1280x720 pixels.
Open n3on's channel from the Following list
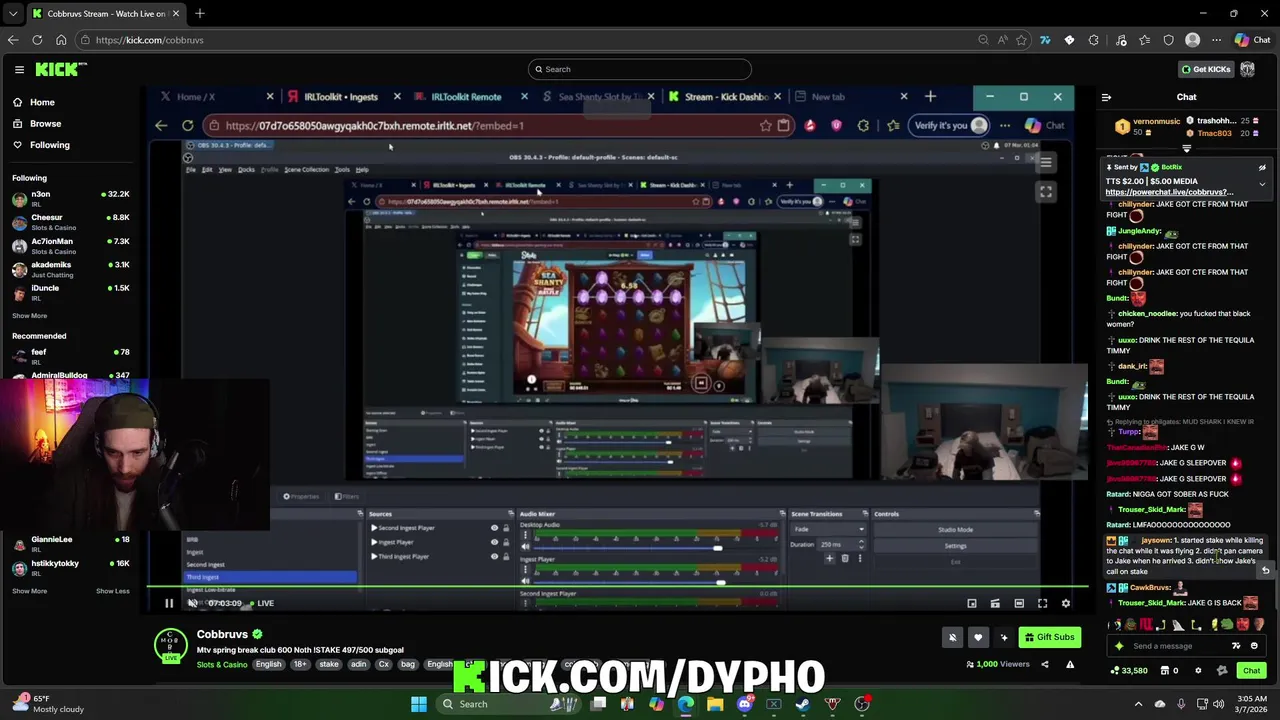pos(70,198)
